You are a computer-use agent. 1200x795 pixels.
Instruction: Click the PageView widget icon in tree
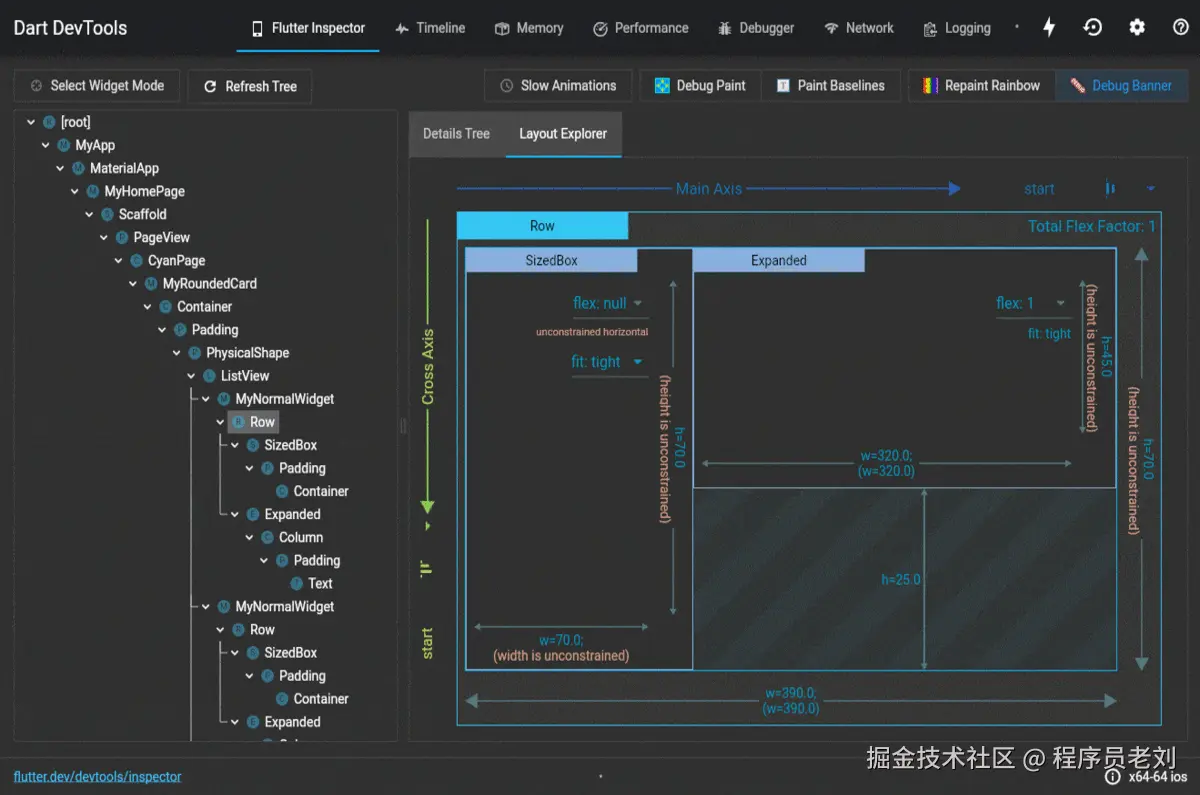tap(122, 237)
